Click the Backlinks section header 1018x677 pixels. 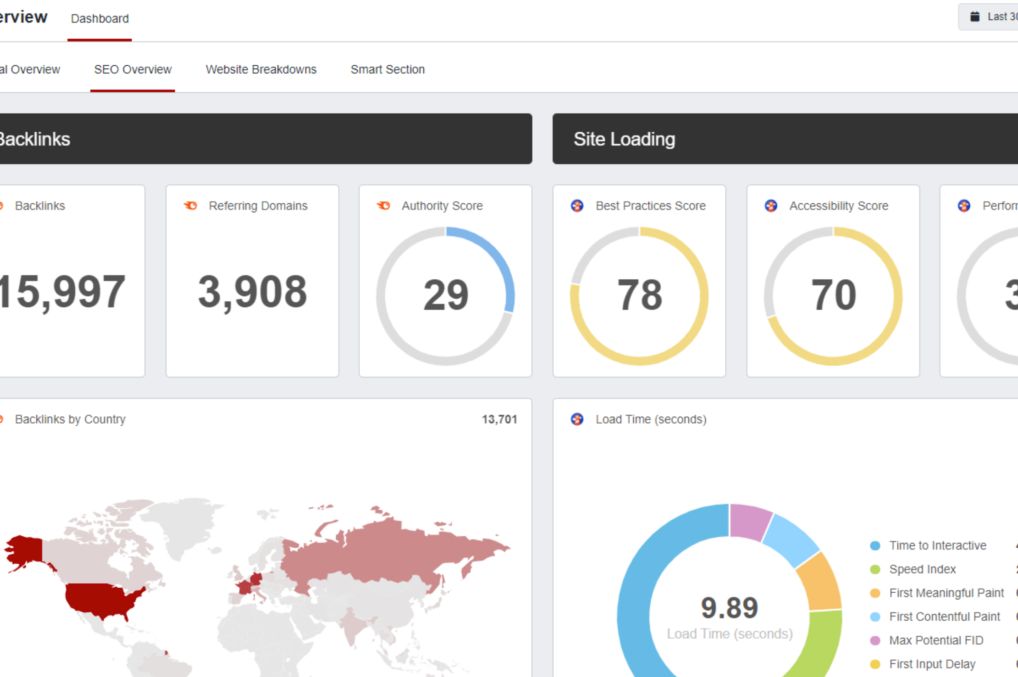coord(265,139)
